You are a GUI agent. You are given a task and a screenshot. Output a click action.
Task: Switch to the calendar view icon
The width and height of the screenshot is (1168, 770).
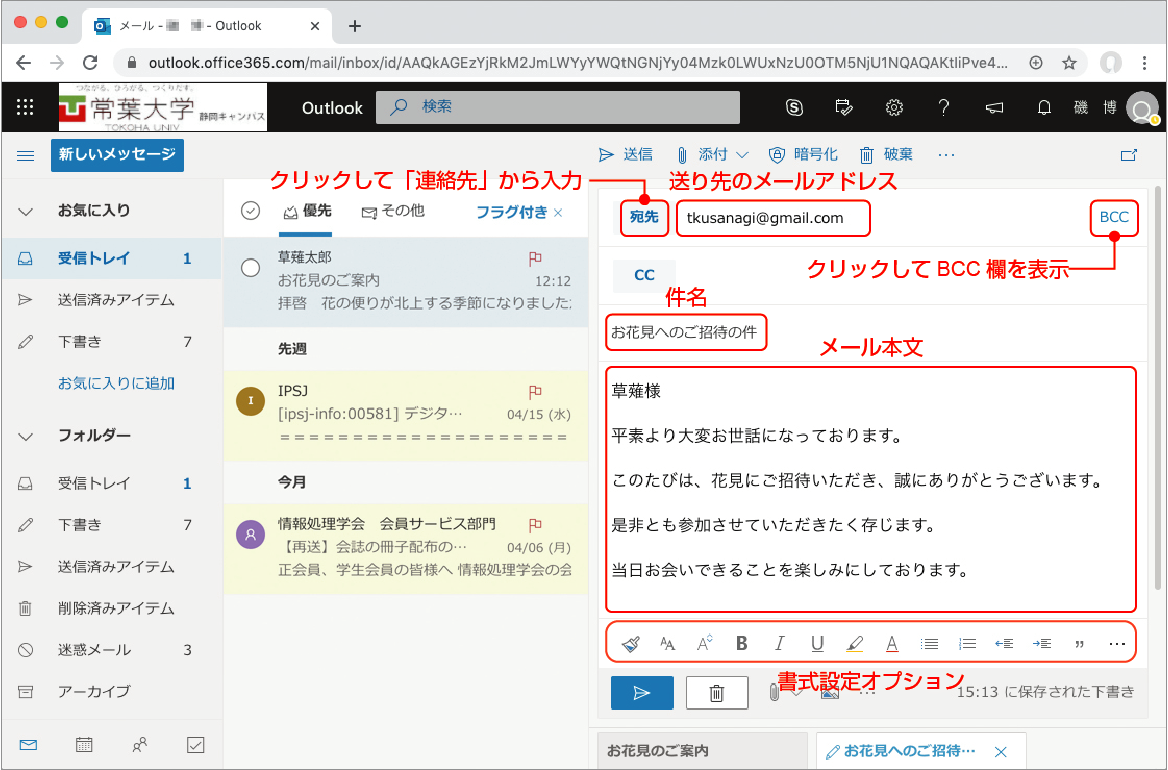[x=84, y=745]
